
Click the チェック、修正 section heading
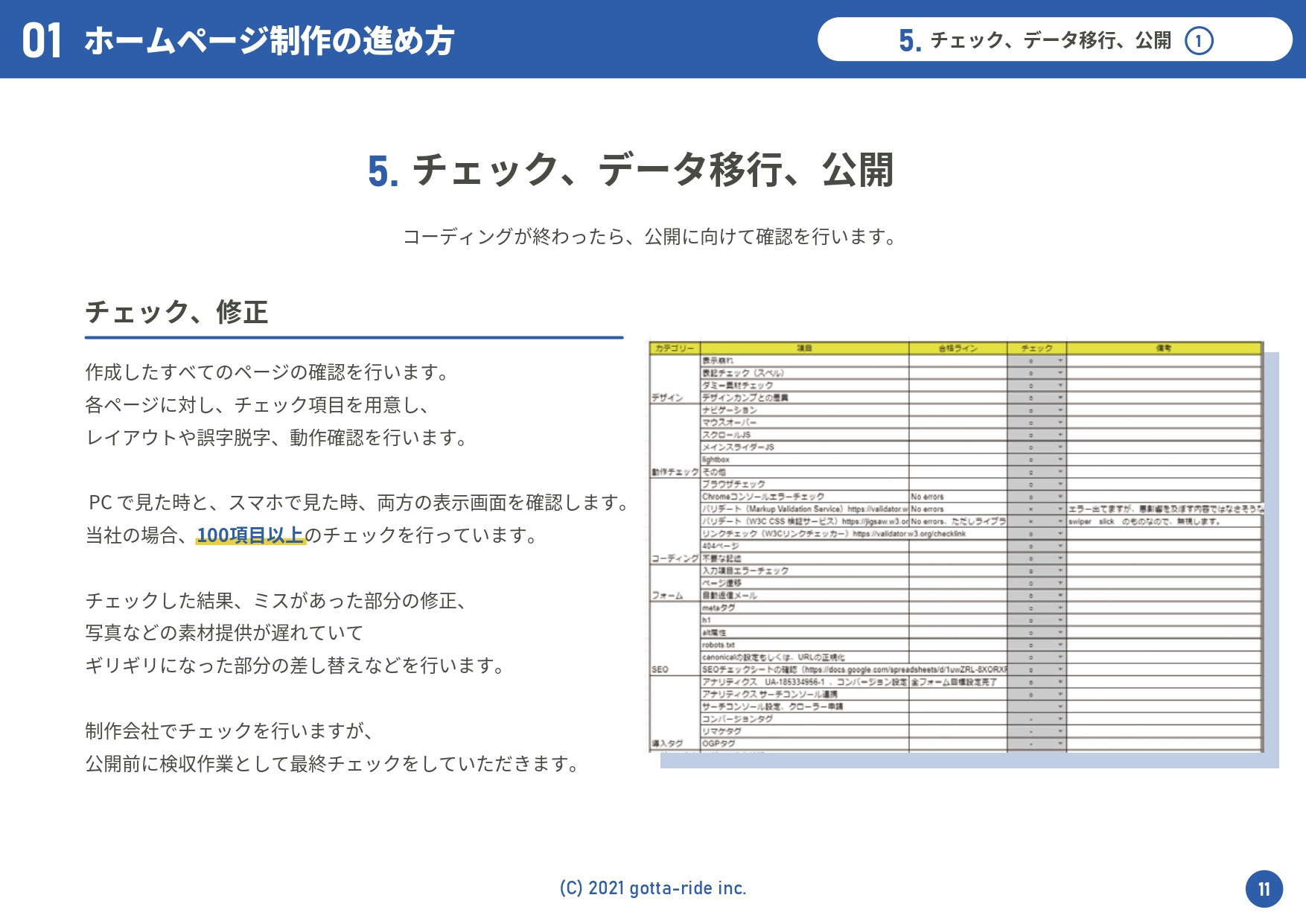pos(176,312)
